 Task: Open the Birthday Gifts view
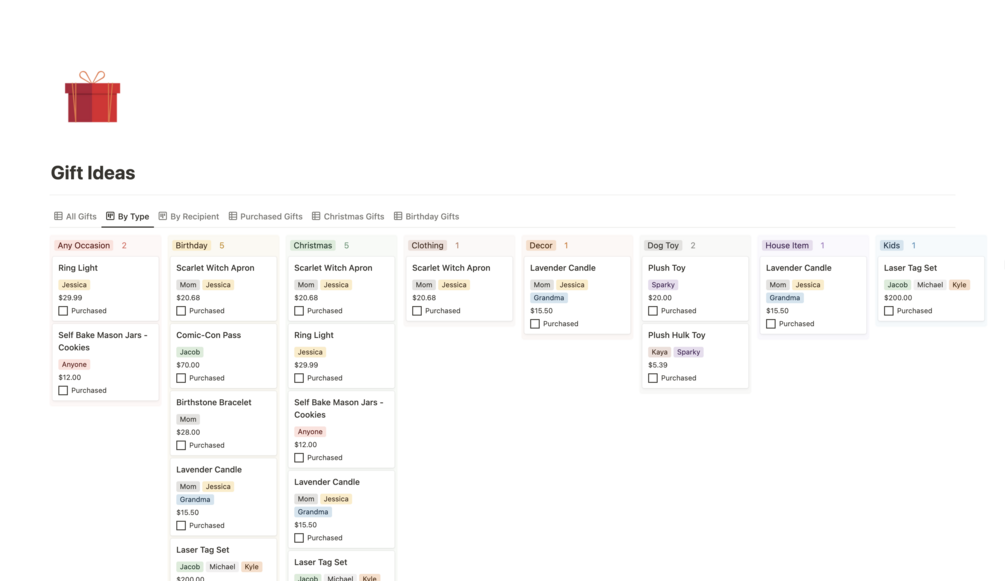(426, 216)
